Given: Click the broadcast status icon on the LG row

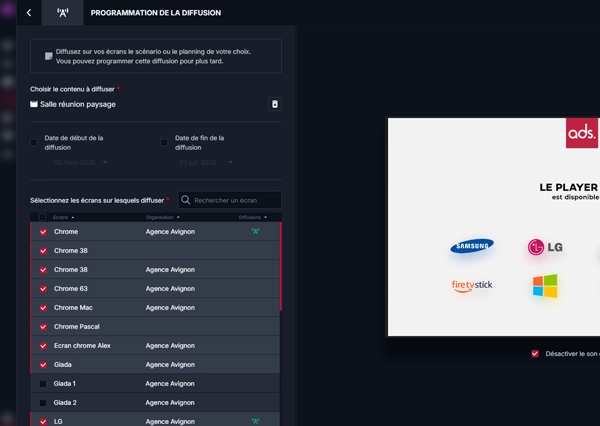Looking at the screenshot, I should point(256,421).
